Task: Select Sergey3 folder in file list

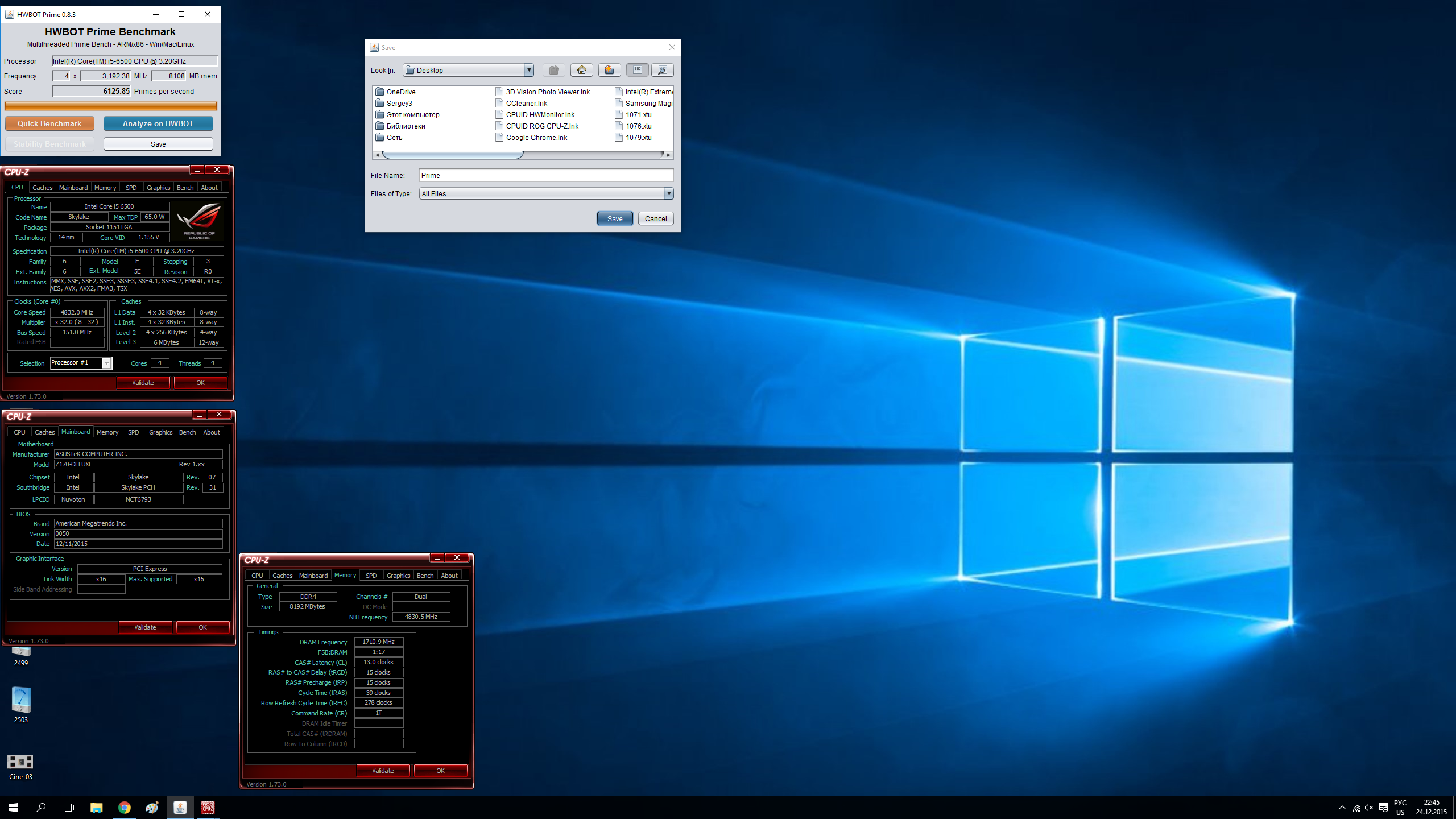Action: (394, 103)
